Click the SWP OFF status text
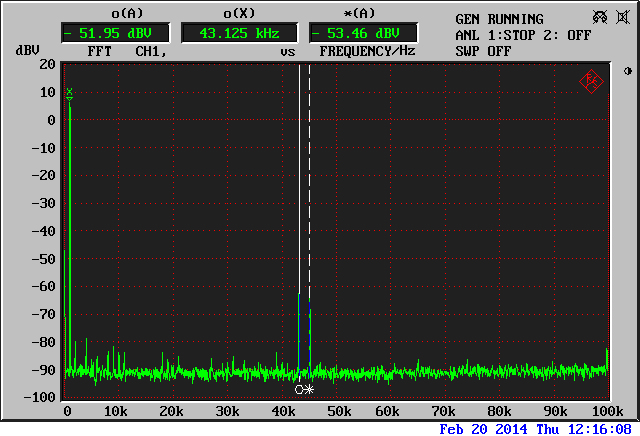 coord(483,51)
